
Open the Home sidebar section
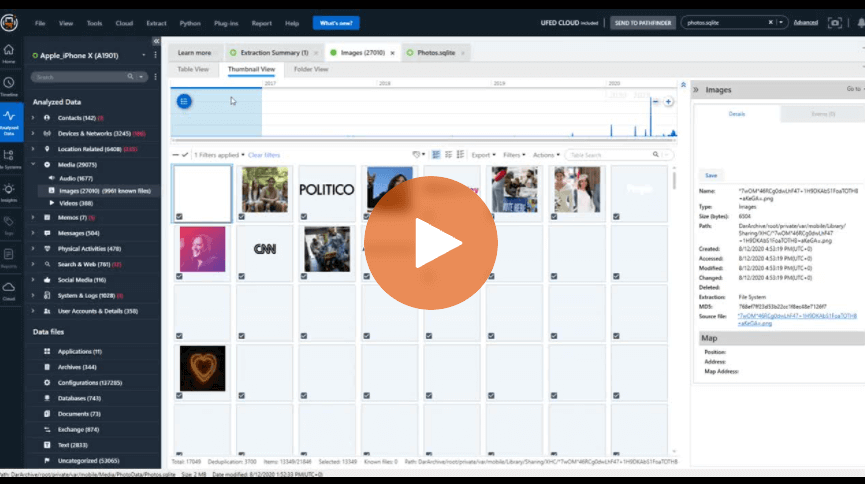9,54
